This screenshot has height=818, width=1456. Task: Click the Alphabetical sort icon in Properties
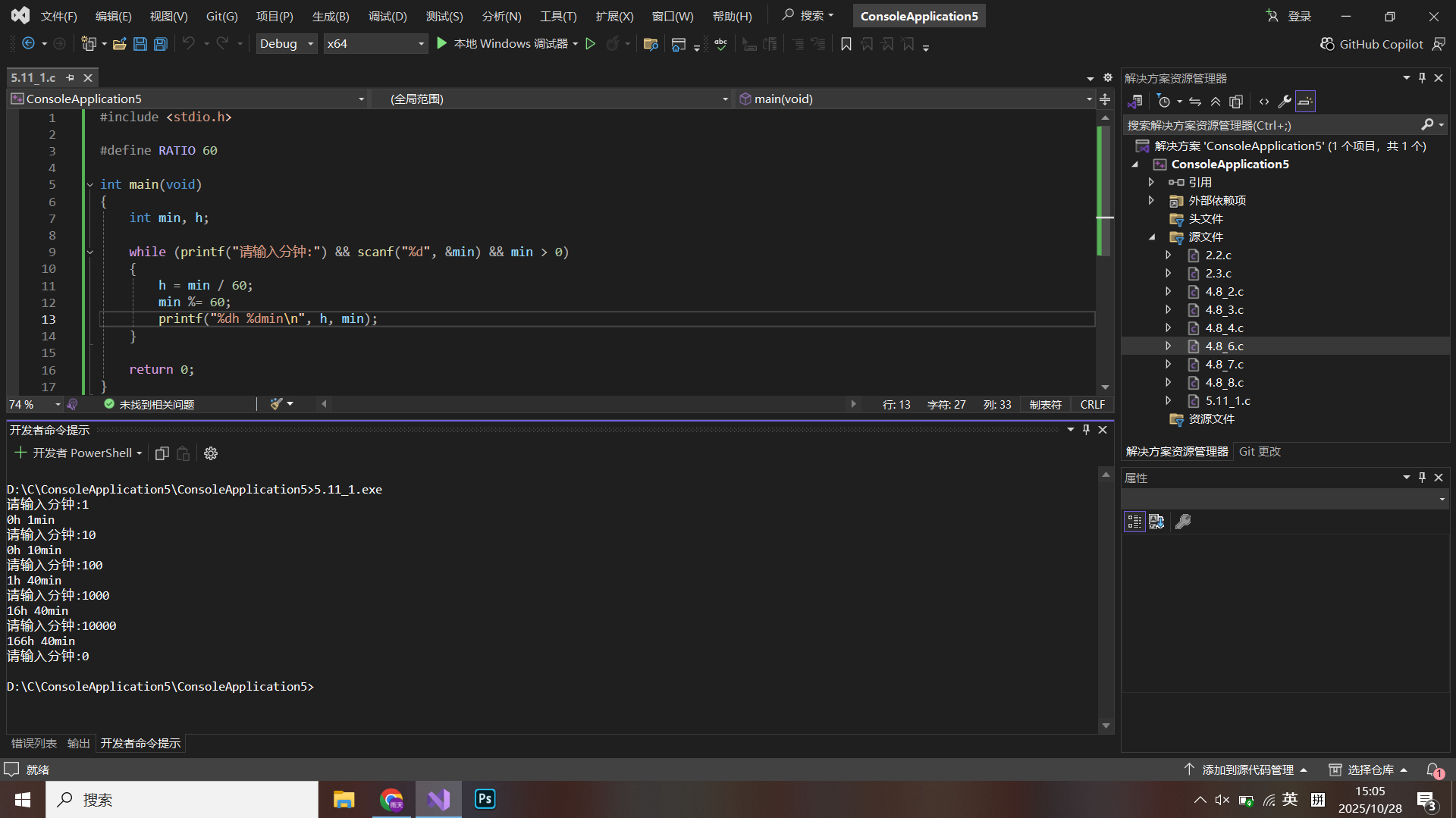pos(1156,522)
